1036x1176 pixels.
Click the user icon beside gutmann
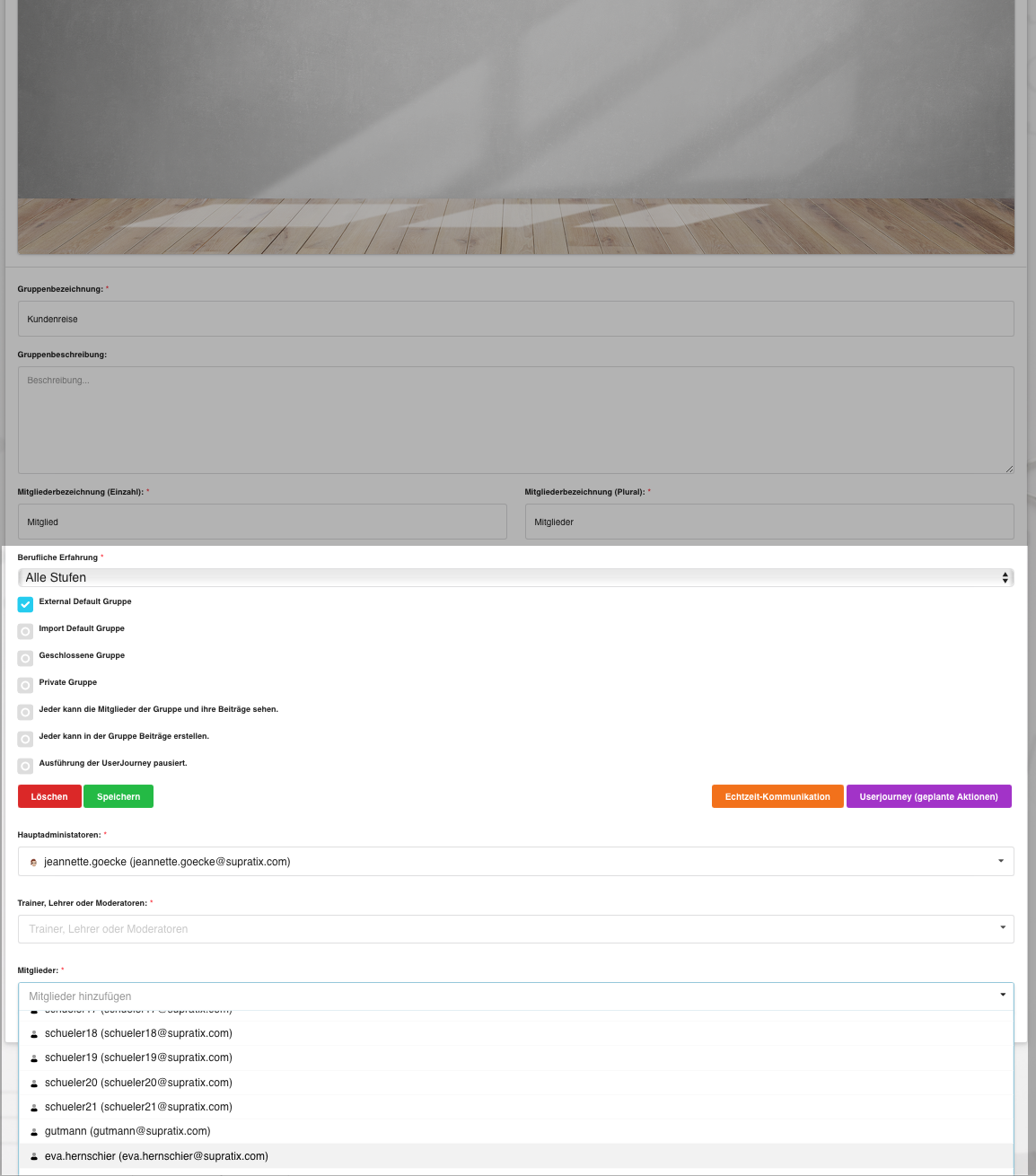click(x=34, y=1132)
